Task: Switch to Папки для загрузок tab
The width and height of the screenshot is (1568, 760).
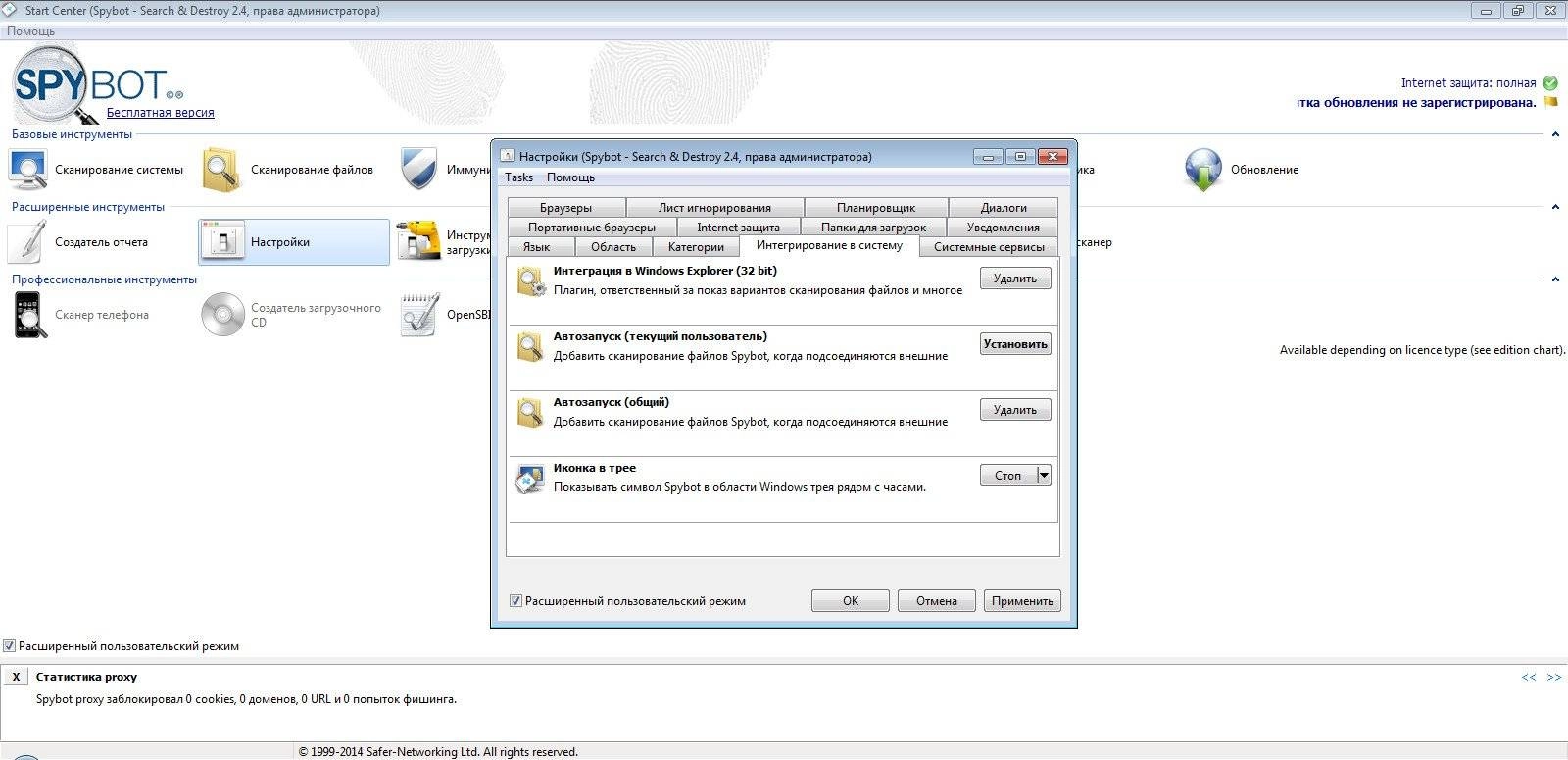Action: pyautogui.click(x=873, y=228)
